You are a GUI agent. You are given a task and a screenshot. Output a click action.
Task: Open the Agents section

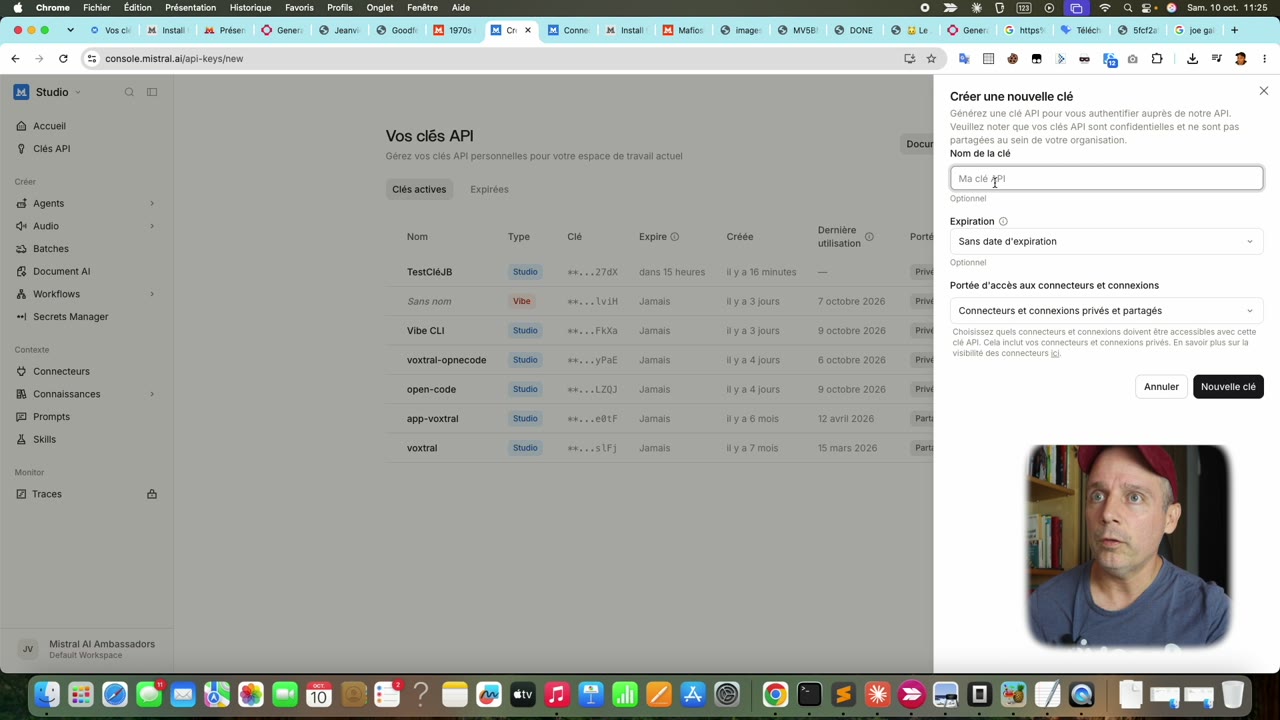(x=48, y=203)
